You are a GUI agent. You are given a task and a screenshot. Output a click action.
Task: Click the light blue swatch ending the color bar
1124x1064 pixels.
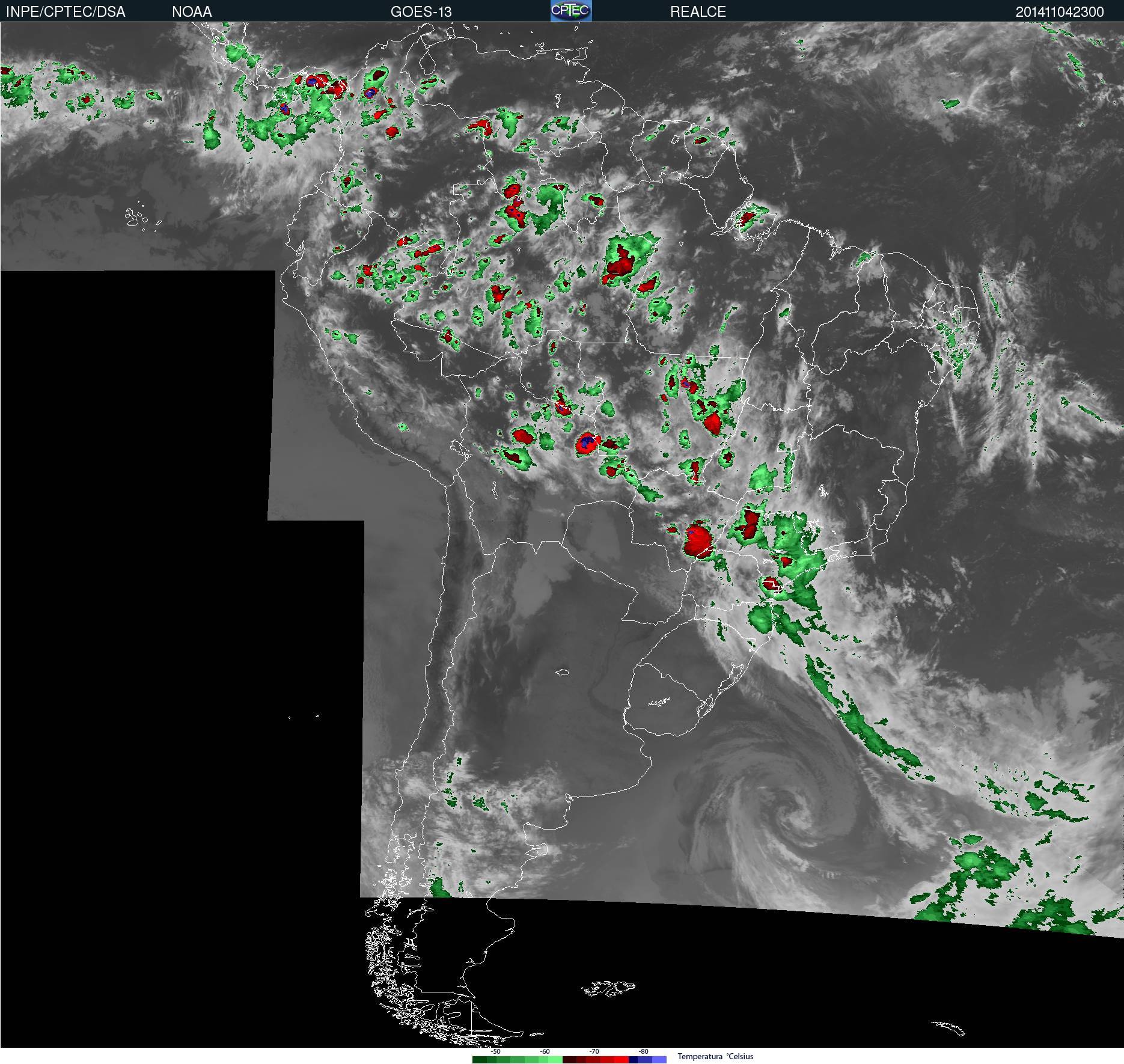659,1060
